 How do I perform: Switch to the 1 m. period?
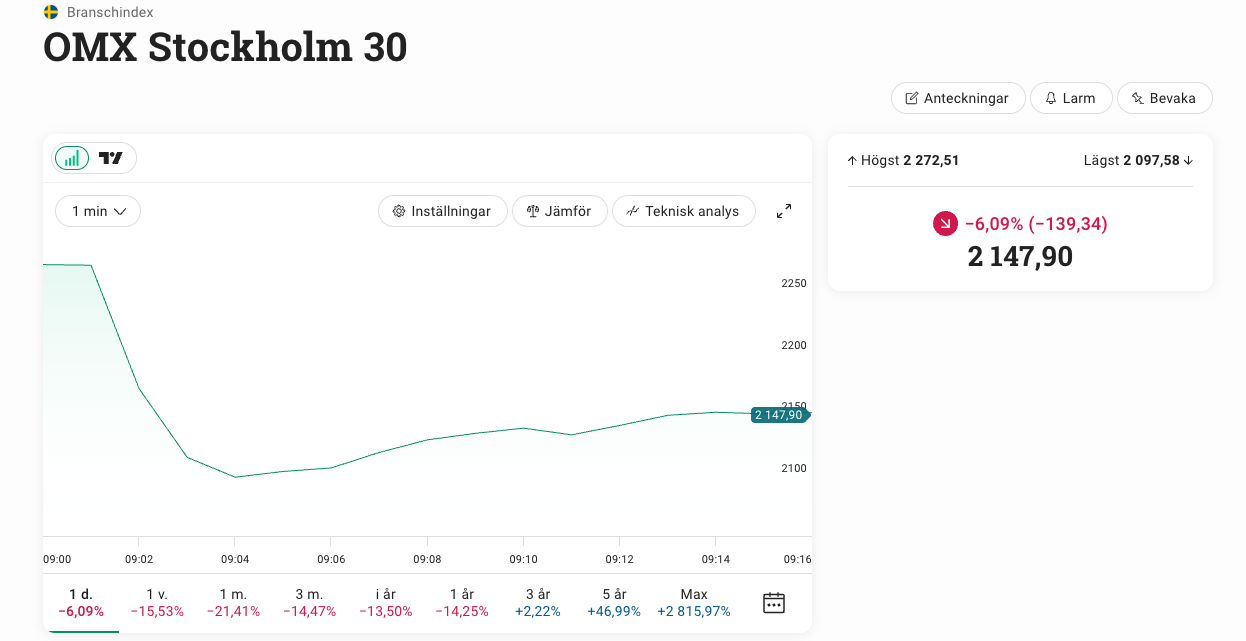[x=233, y=603]
